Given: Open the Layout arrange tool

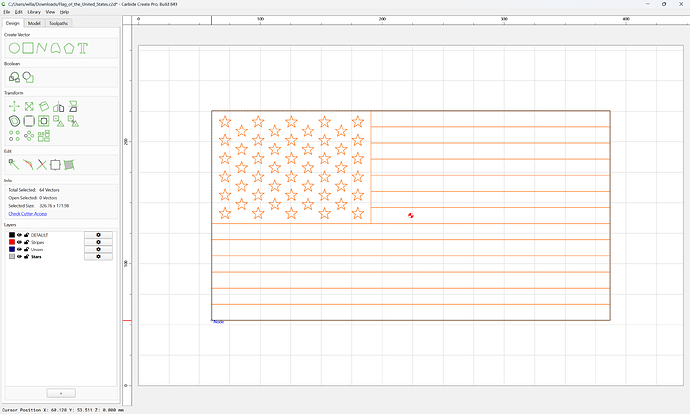Looking at the screenshot, I should (44, 136).
